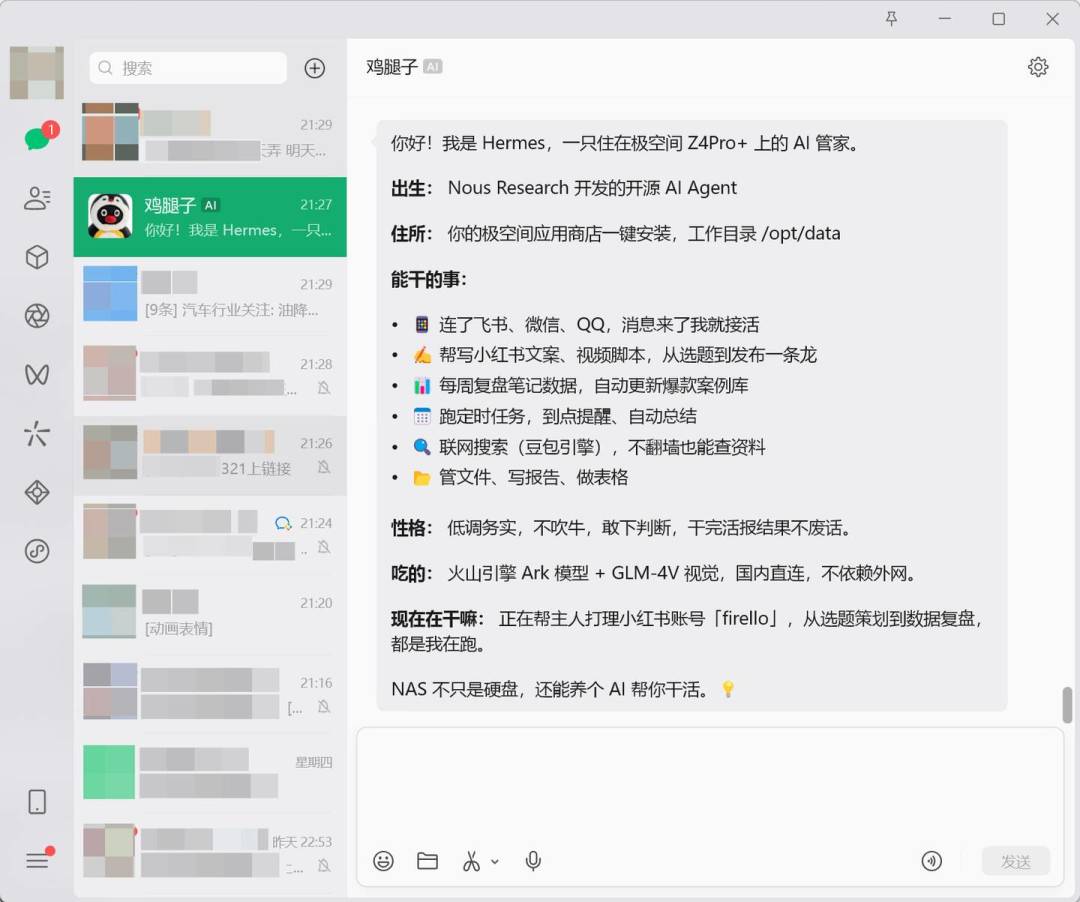Open the top chat ending in 明天...
Viewport: 1080px width, 902px height.
coord(210,137)
